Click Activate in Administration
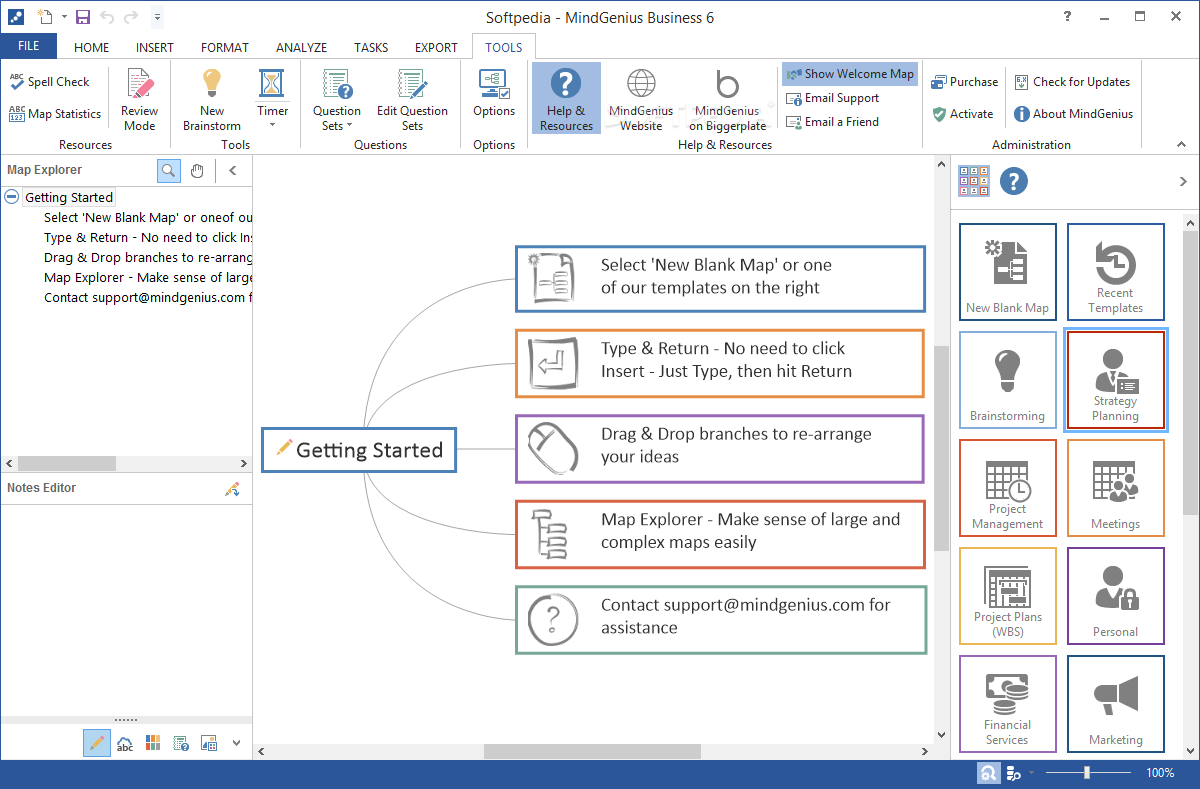 pyautogui.click(x=963, y=114)
